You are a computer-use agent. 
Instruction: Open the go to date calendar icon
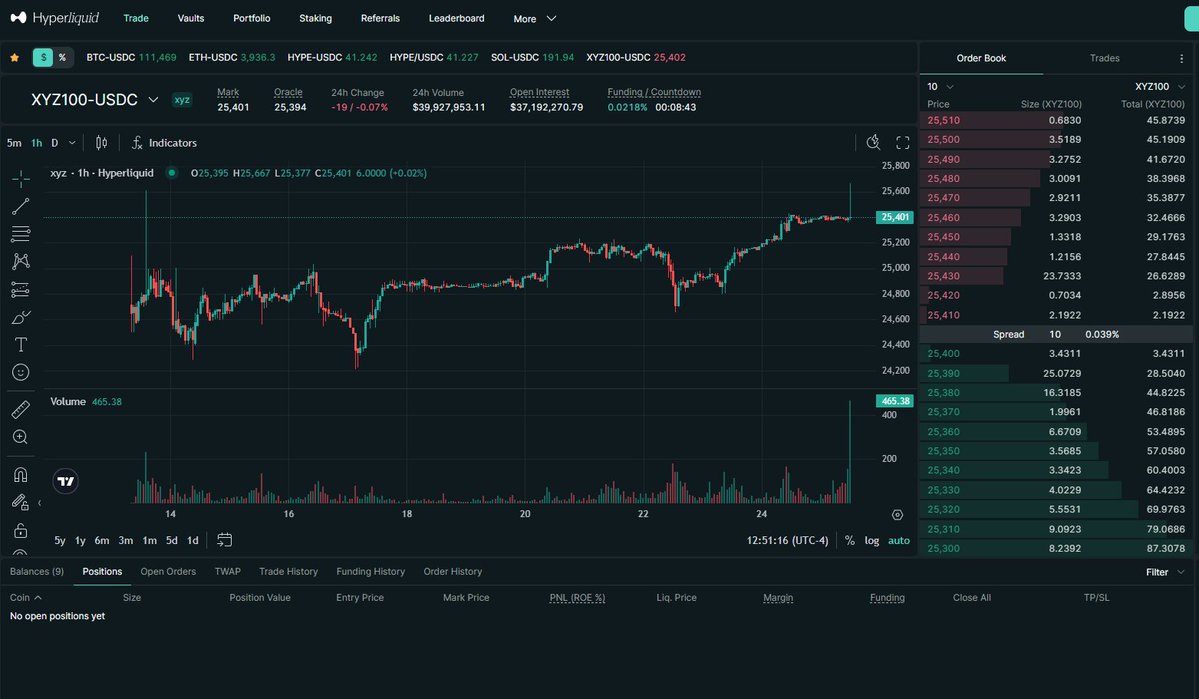tap(224, 540)
